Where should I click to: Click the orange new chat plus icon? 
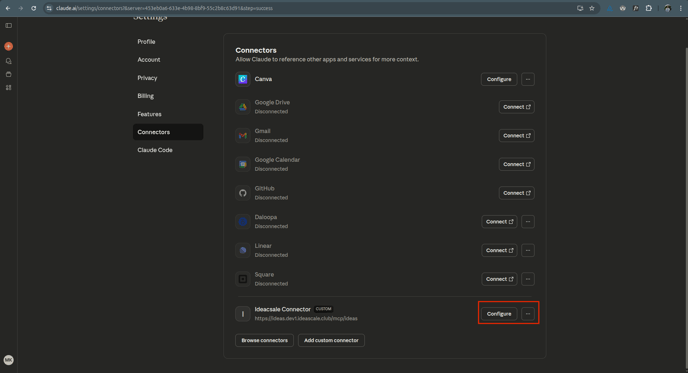pos(8,46)
